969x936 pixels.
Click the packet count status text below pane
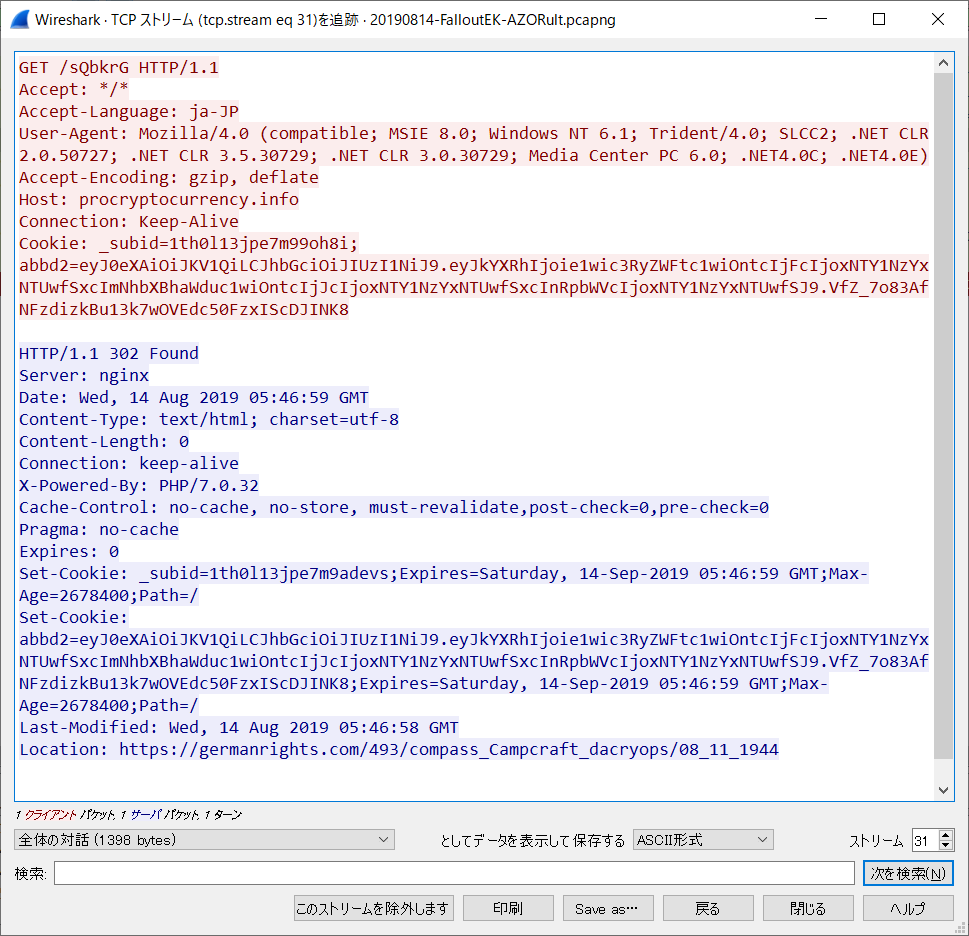[129, 815]
